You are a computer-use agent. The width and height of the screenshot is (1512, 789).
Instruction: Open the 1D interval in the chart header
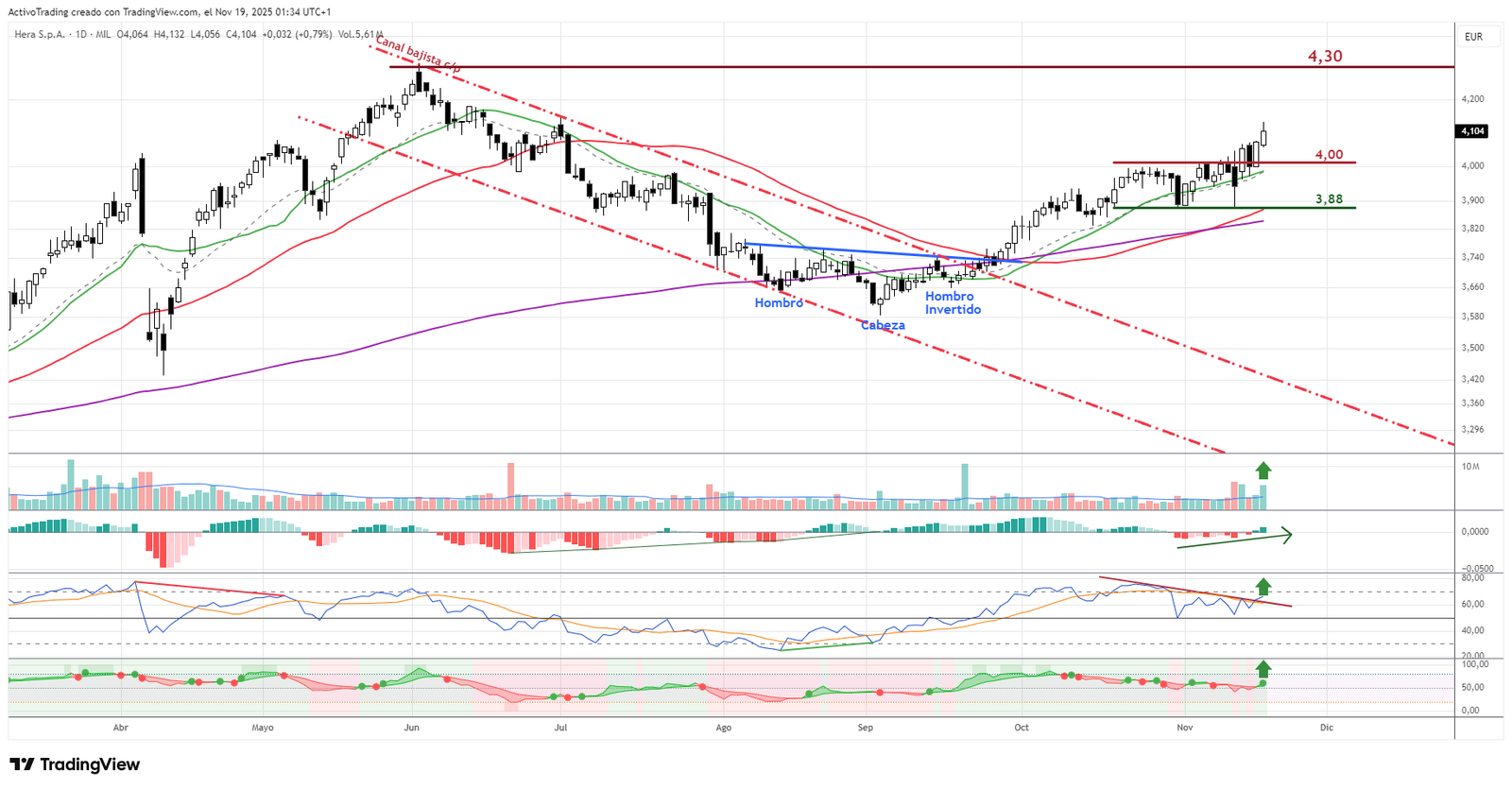coord(81,35)
